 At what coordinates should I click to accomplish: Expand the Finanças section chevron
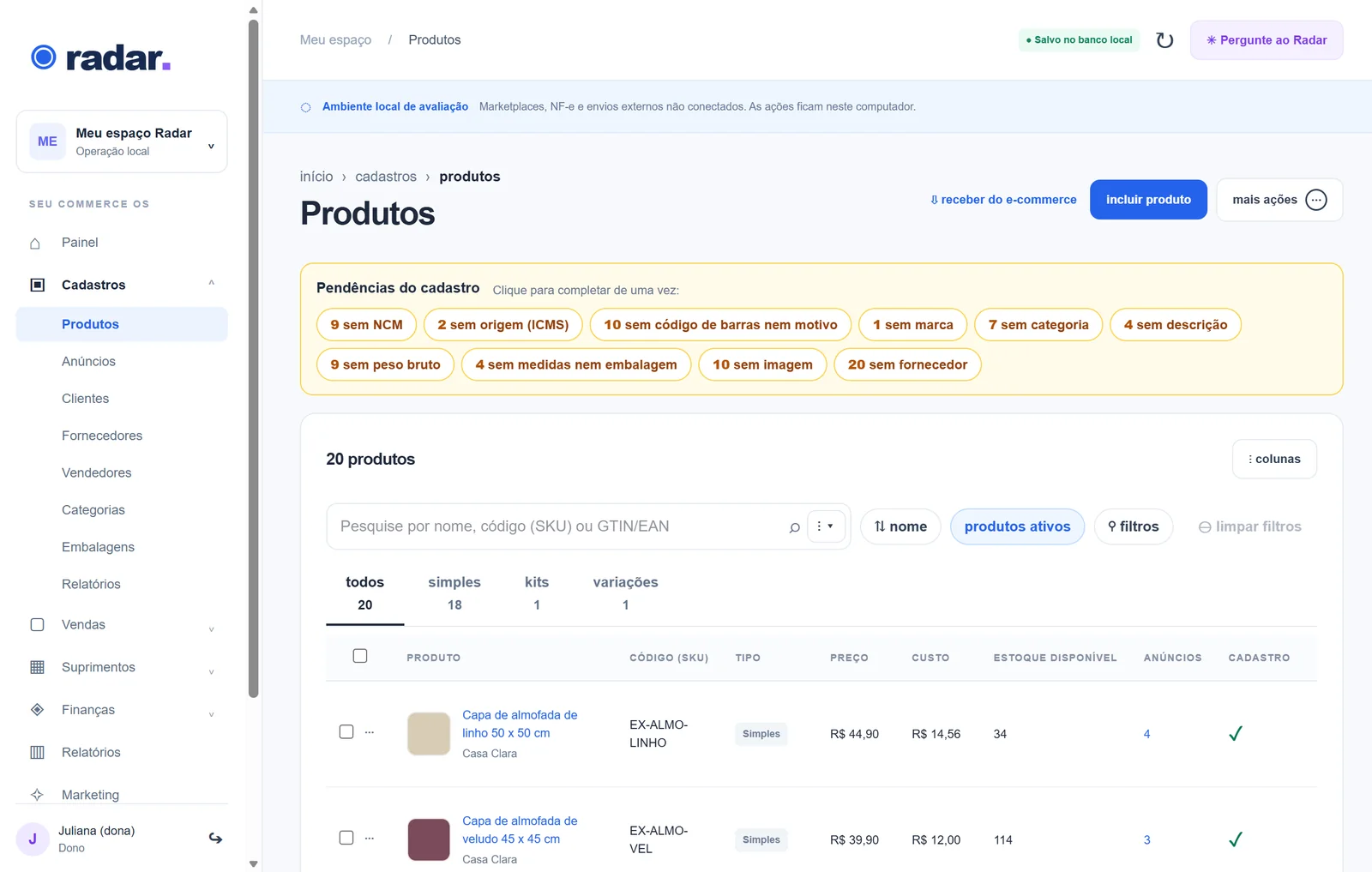211,713
